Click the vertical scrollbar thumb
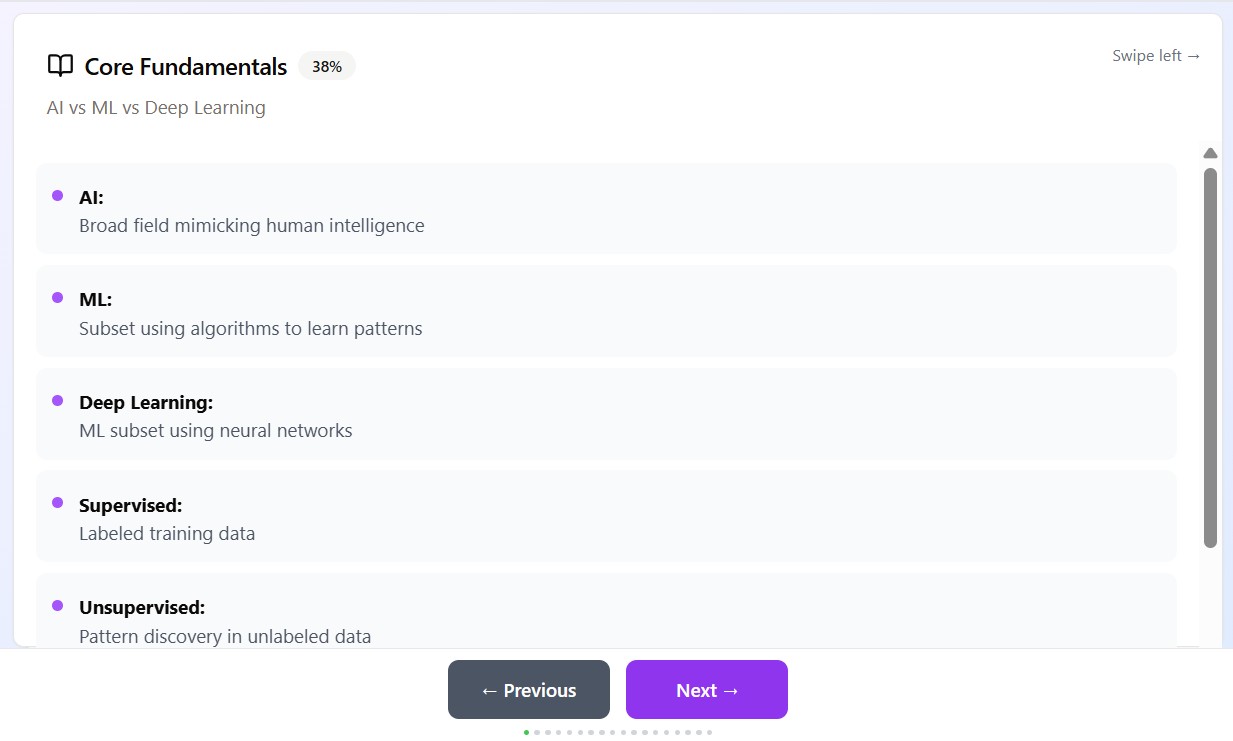The width and height of the screenshot is (1233, 741). coord(1210,358)
